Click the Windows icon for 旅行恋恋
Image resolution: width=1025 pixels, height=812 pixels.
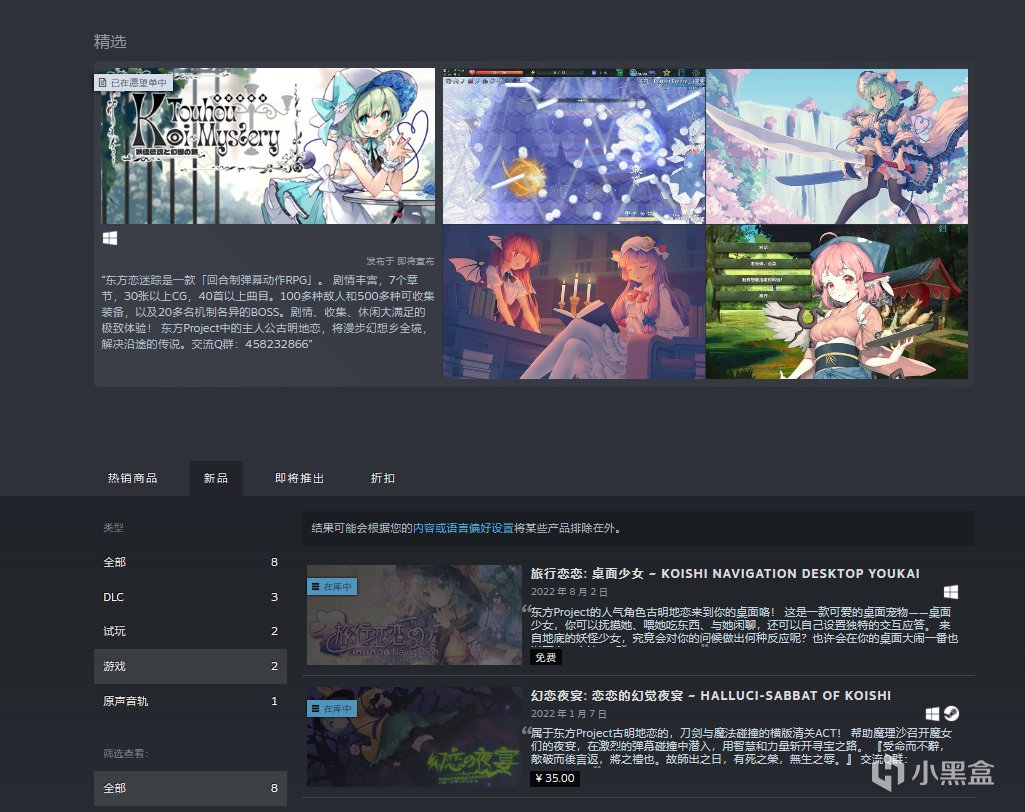pyautogui.click(x=951, y=592)
